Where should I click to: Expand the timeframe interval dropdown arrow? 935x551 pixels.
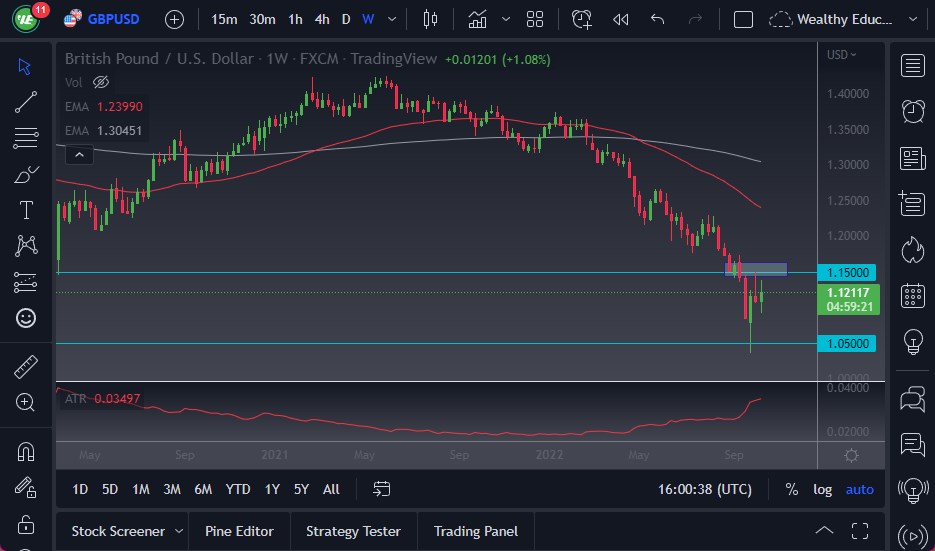coord(392,19)
